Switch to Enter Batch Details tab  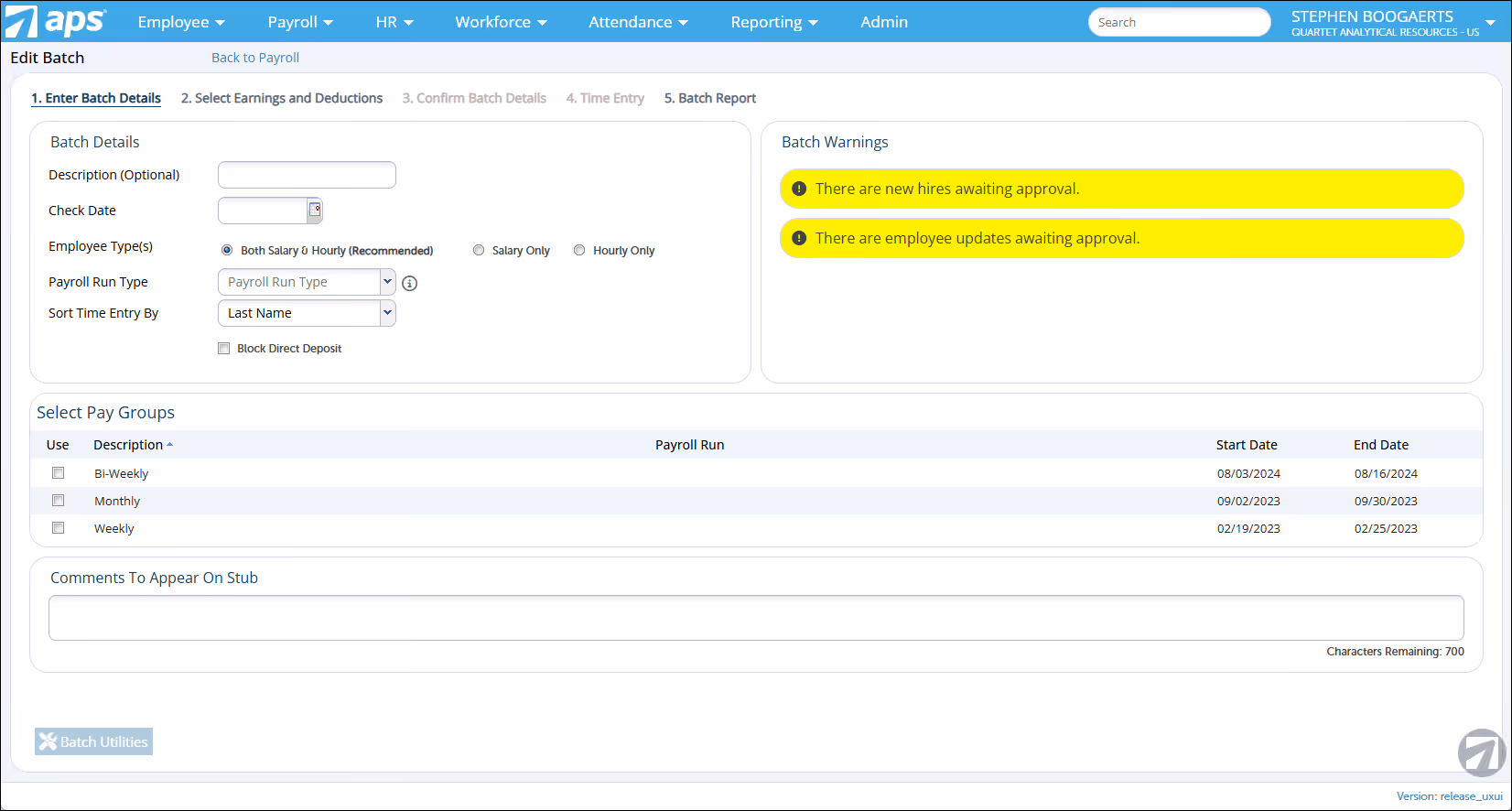tap(96, 98)
